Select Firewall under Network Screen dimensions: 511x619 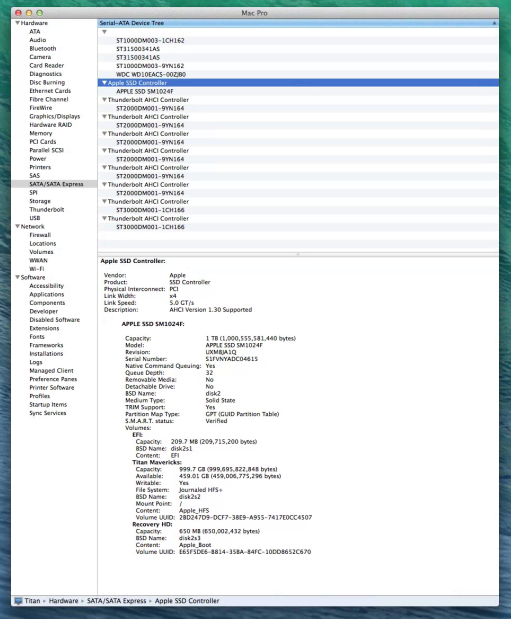coord(40,235)
